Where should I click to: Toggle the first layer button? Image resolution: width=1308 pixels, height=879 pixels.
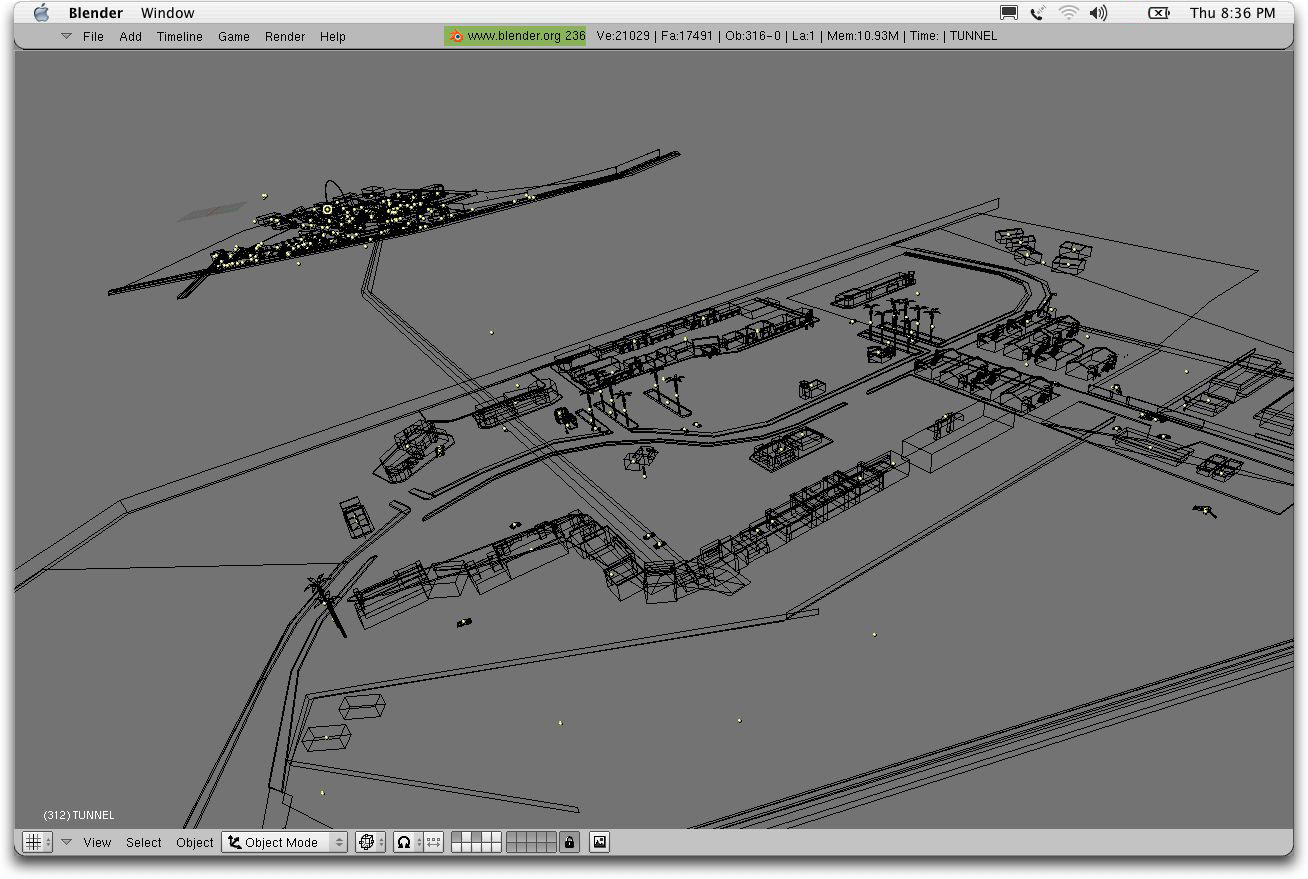(x=457, y=838)
